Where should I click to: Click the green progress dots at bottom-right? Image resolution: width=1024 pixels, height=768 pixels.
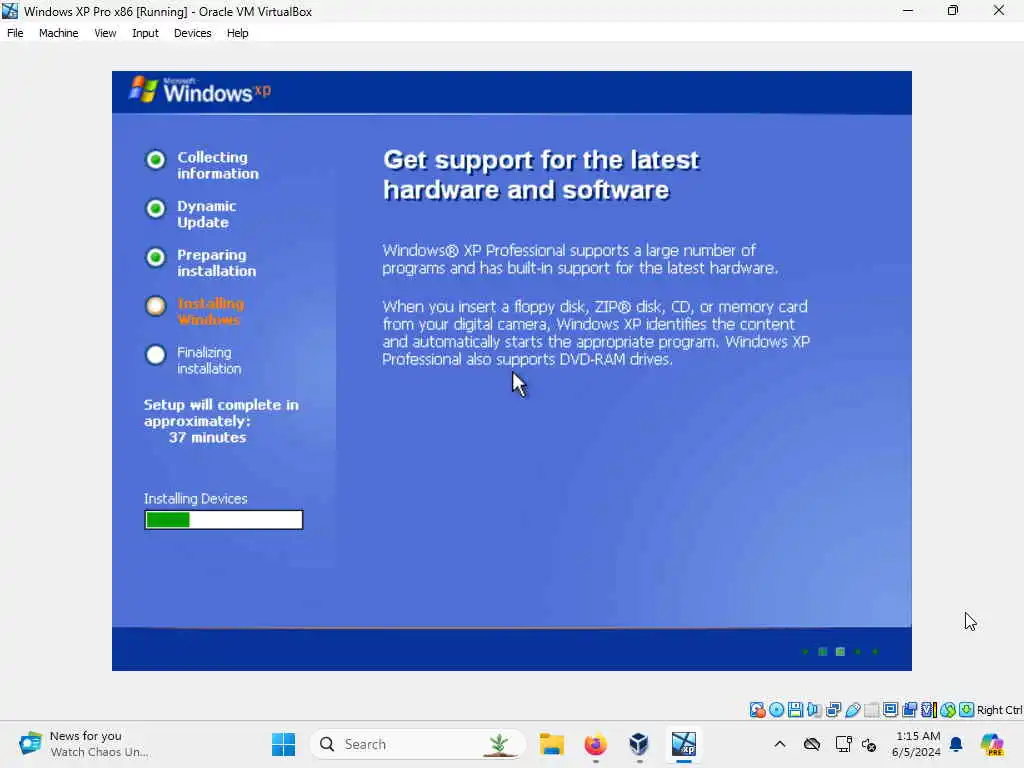[x=840, y=652]
